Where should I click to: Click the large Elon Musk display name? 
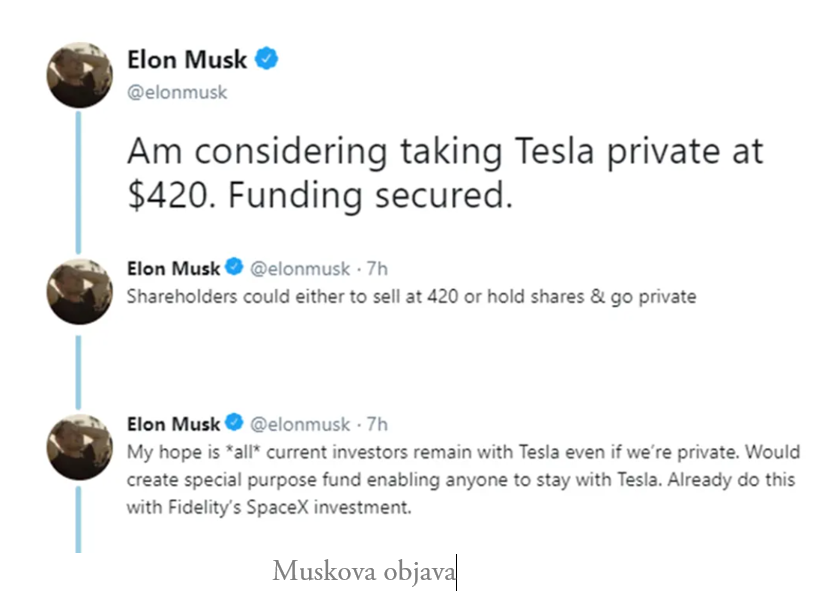pyautogui.click(x=187, y=60)
